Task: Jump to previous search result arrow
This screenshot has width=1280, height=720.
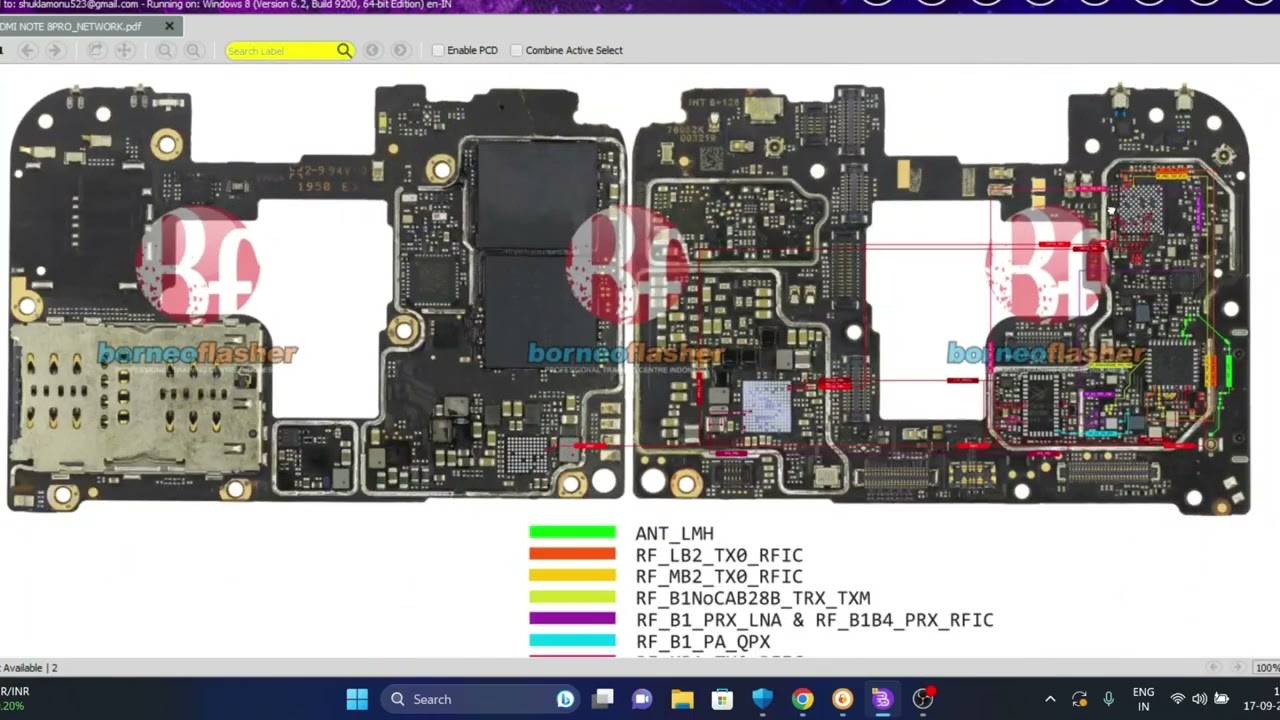Action: point(372,50)
